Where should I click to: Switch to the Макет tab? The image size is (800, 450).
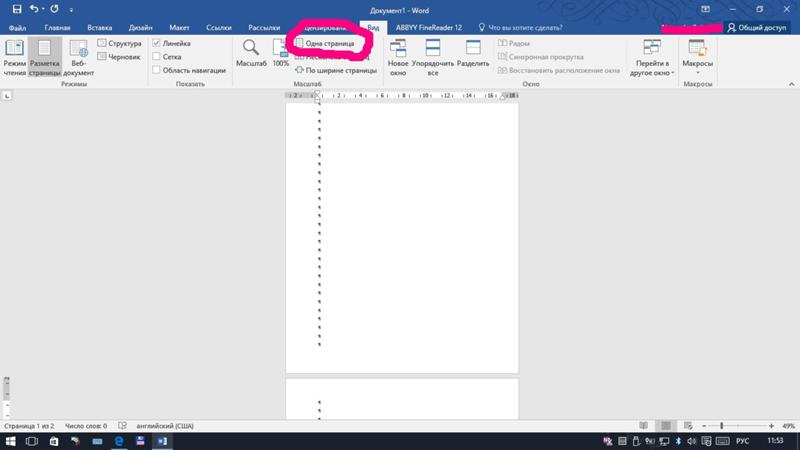pyautogui.click(x=179, y=28)
